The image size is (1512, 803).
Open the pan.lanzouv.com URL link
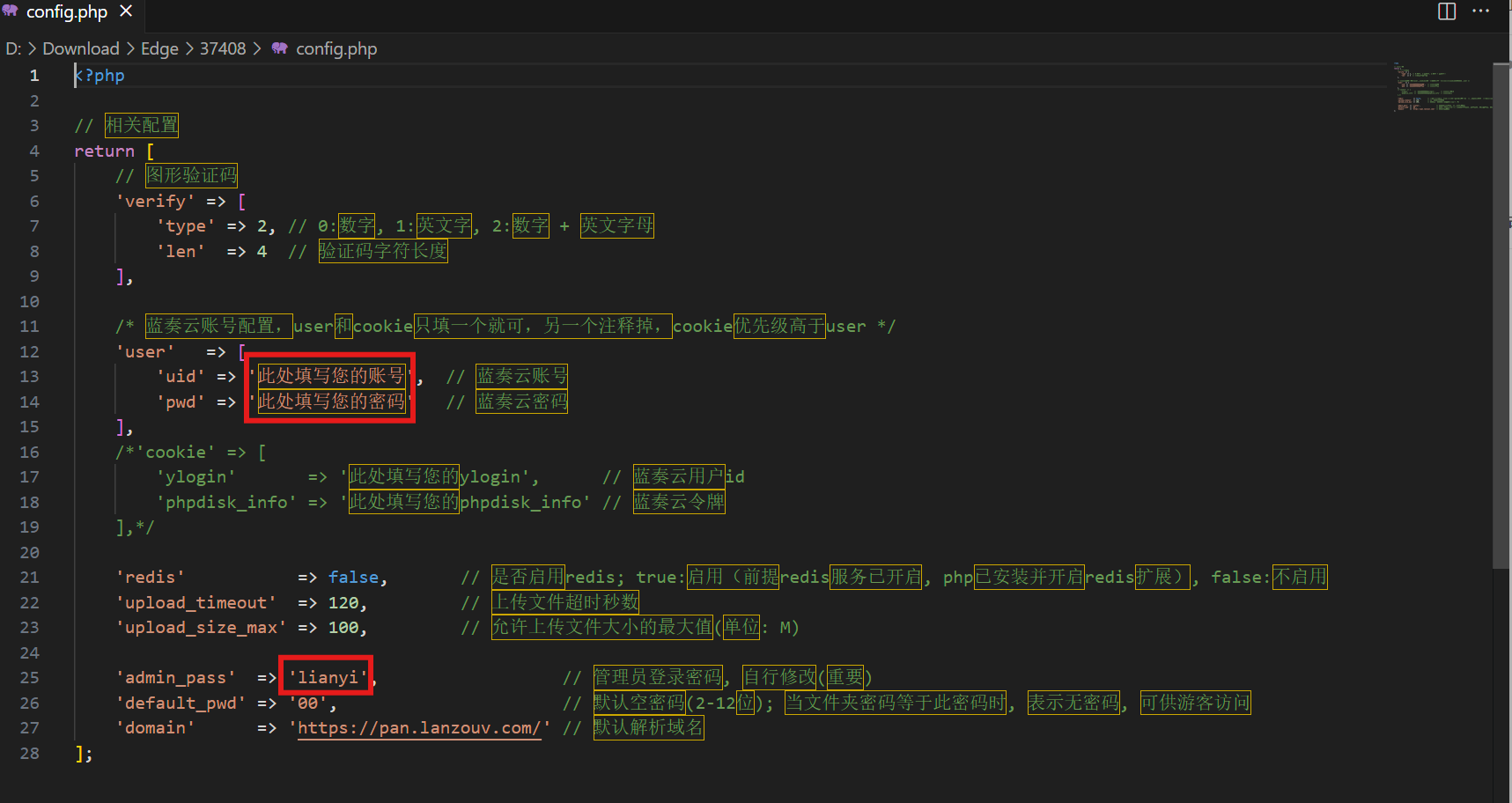418,728
